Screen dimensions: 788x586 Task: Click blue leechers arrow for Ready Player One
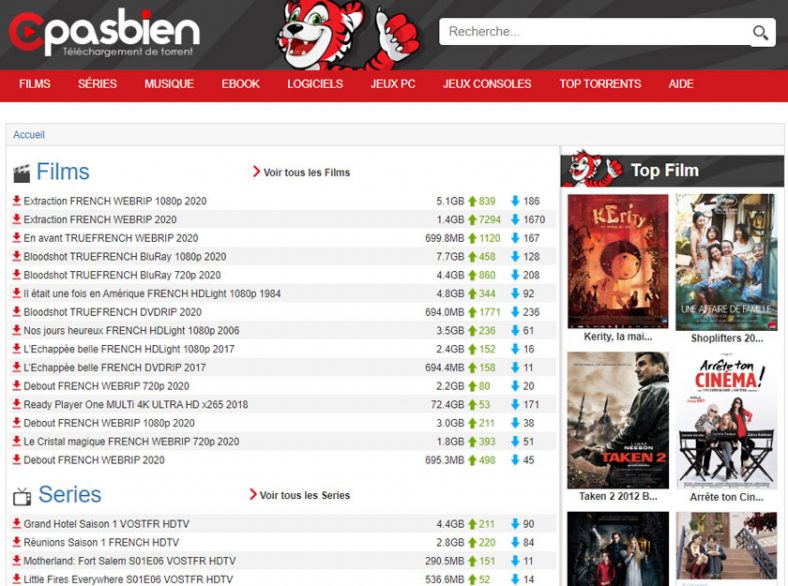[515, 404]
